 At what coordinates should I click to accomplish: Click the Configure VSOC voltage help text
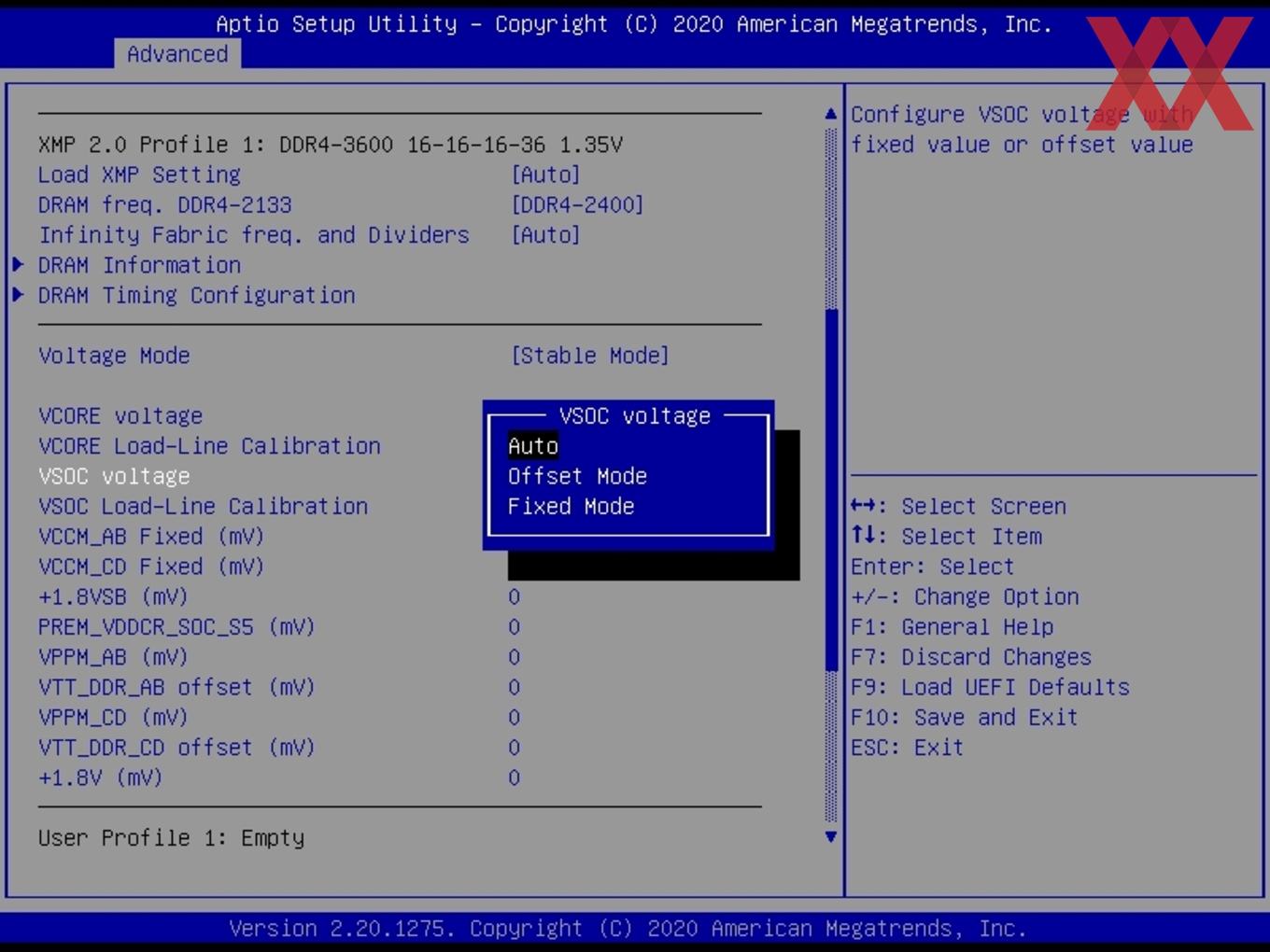[1022, 130]
